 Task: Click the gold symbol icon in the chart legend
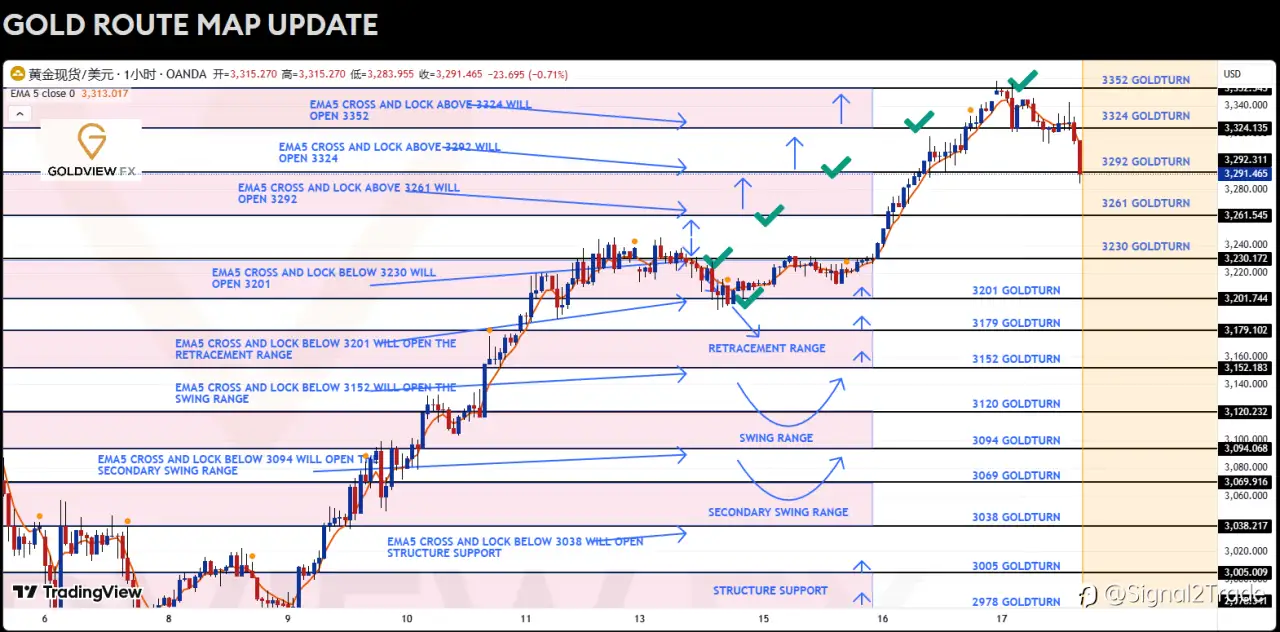[17, 74]
